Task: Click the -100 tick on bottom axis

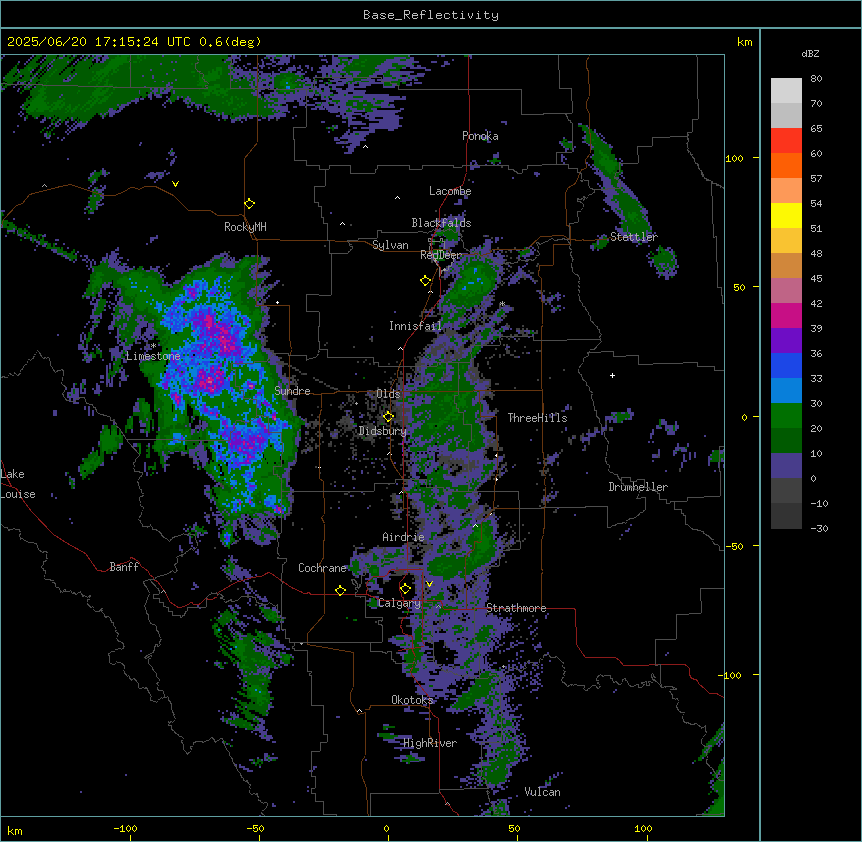Action: [125, 828]
